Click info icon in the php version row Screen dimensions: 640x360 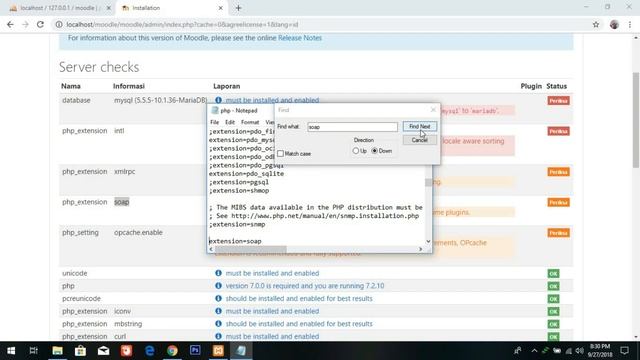coord(218,286)
